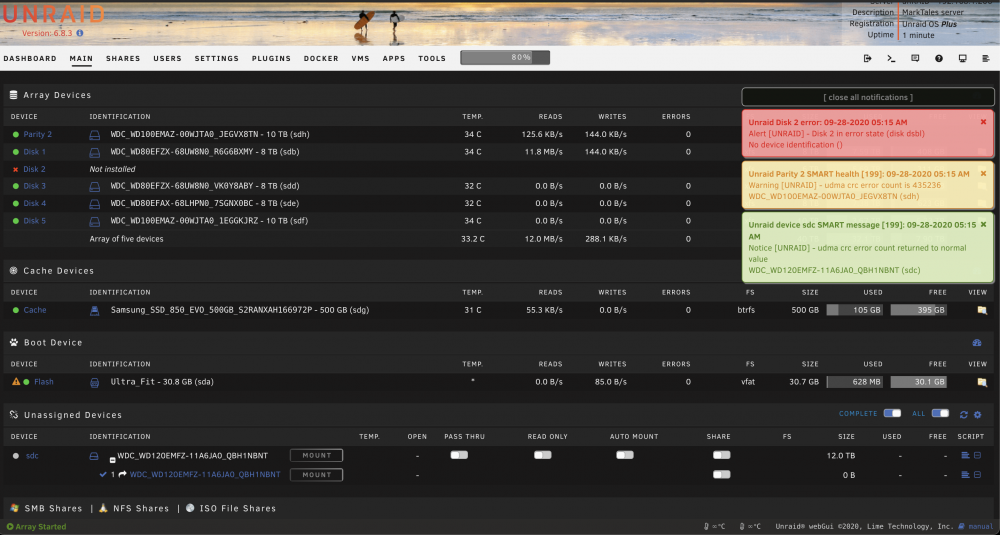Go to the SETTINGS tab

click(217, 58)
